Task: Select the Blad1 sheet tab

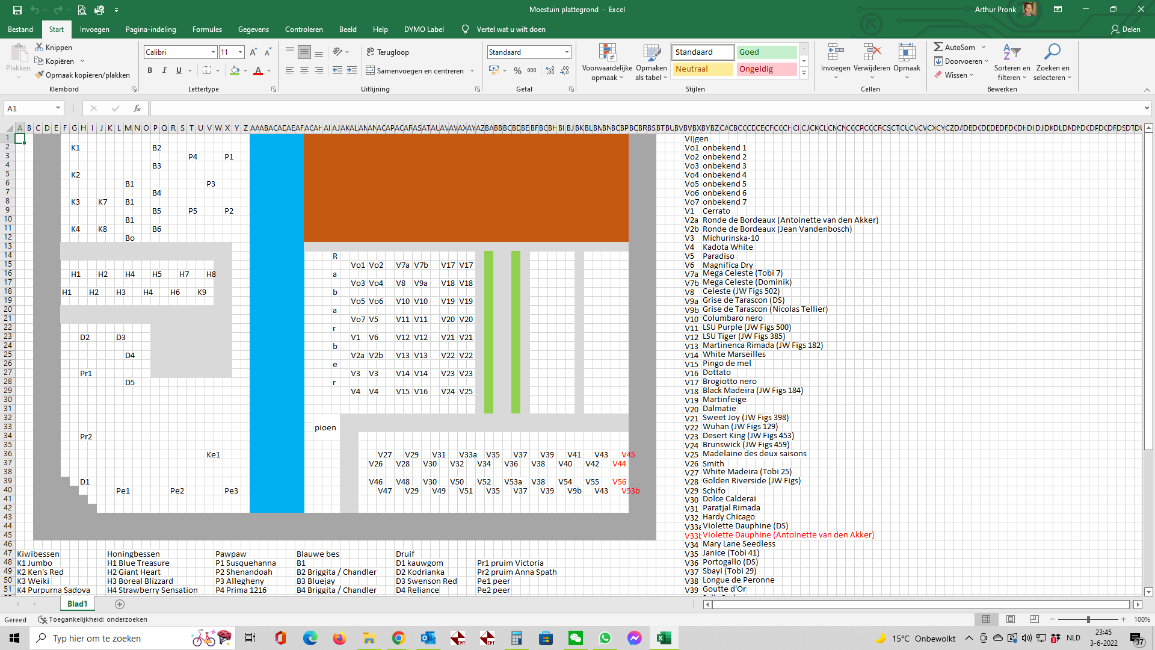Action: [x=78, y=604]
